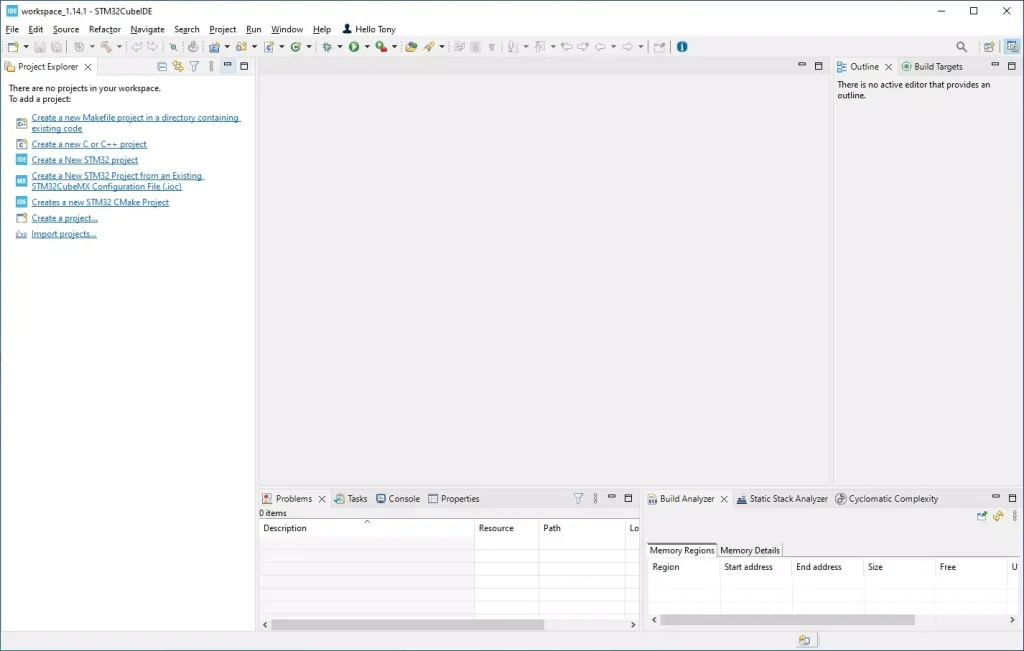
Task: Toggle Link with Editor in Project Explorer
Action: (178, 67)
